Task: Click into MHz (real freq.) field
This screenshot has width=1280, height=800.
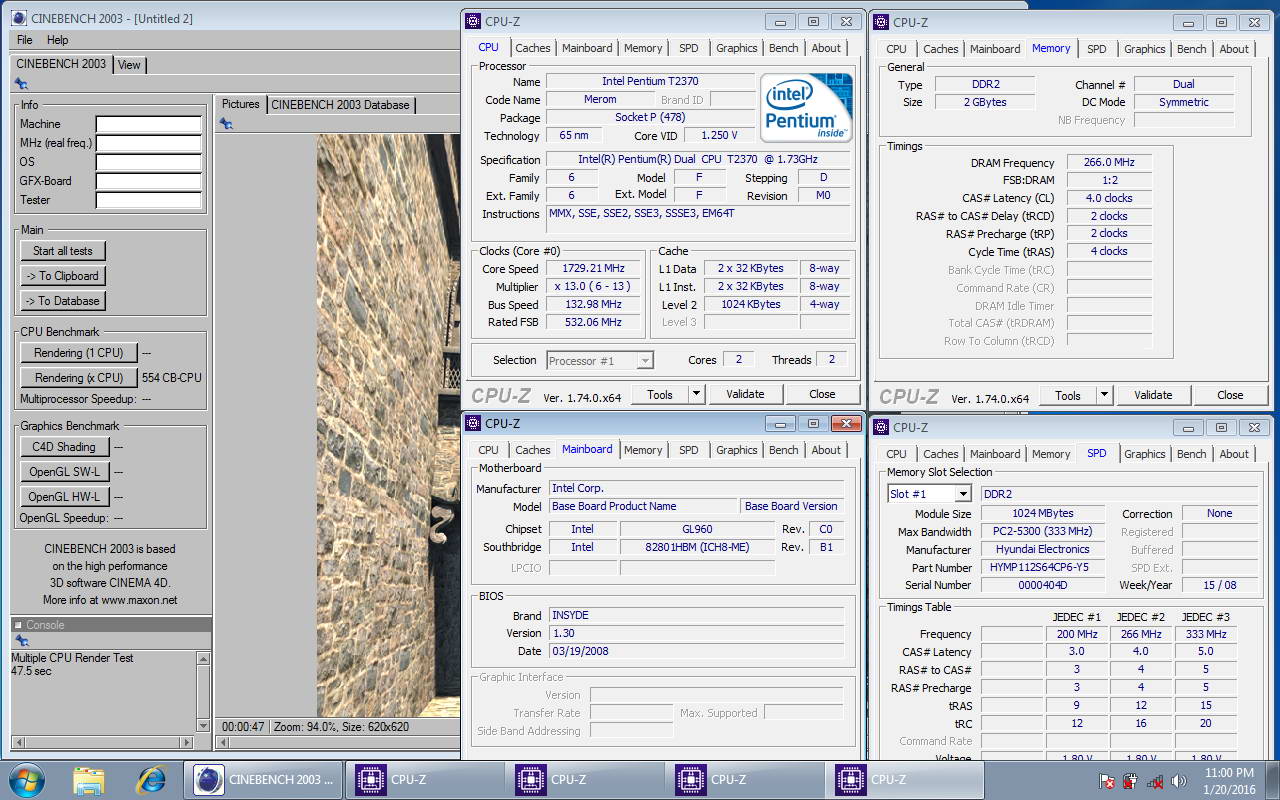Action: point(149,144)
